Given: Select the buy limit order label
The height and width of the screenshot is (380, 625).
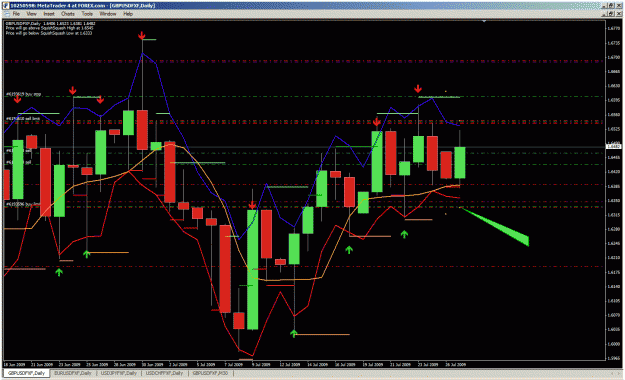Looking at the screenshot, I should pyautogui.click(x=23, y=204).
